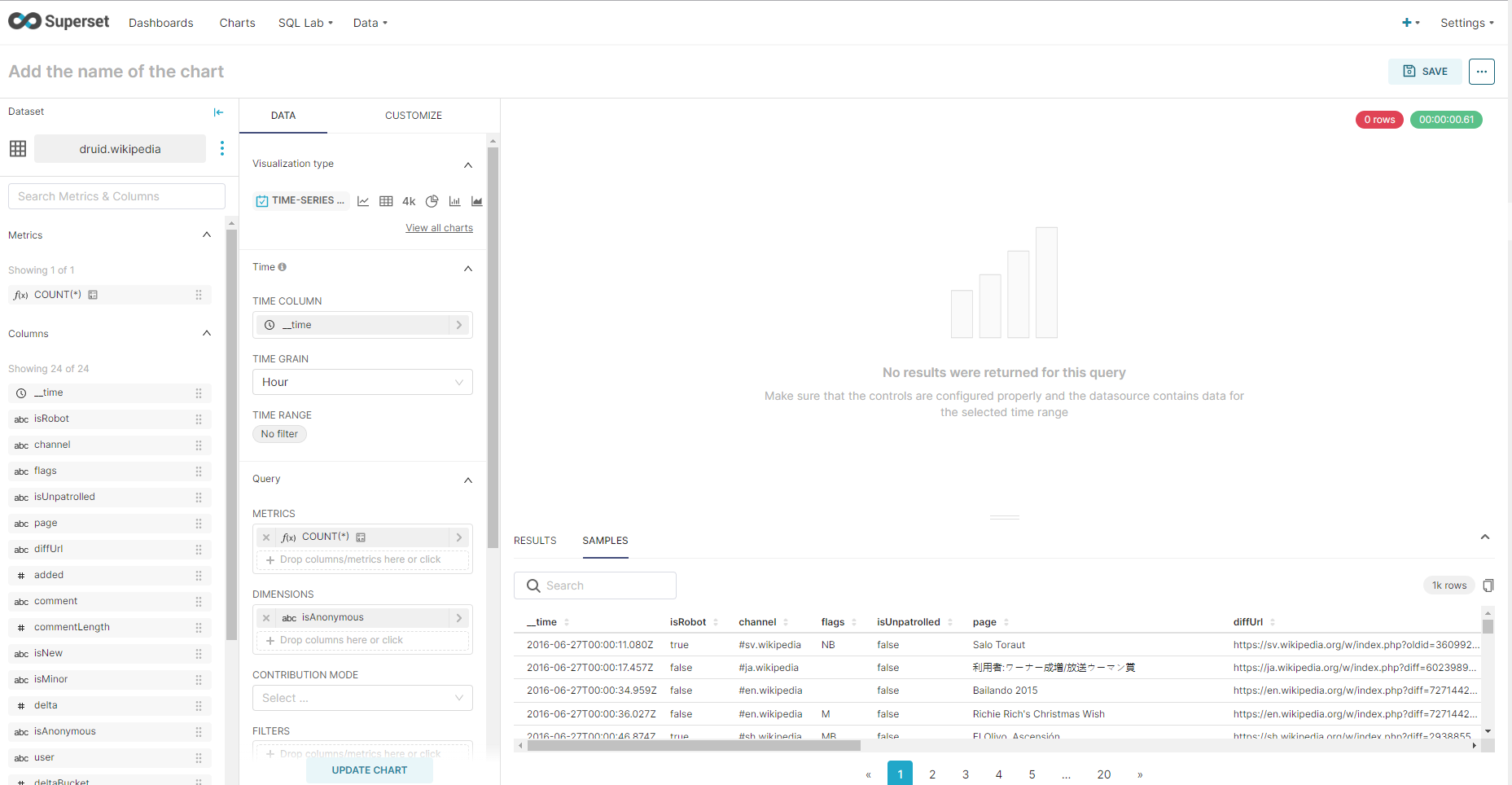Click the druid.wikipedia dataset name
This screenshot has height=785, width=1512.
(120, 148)
